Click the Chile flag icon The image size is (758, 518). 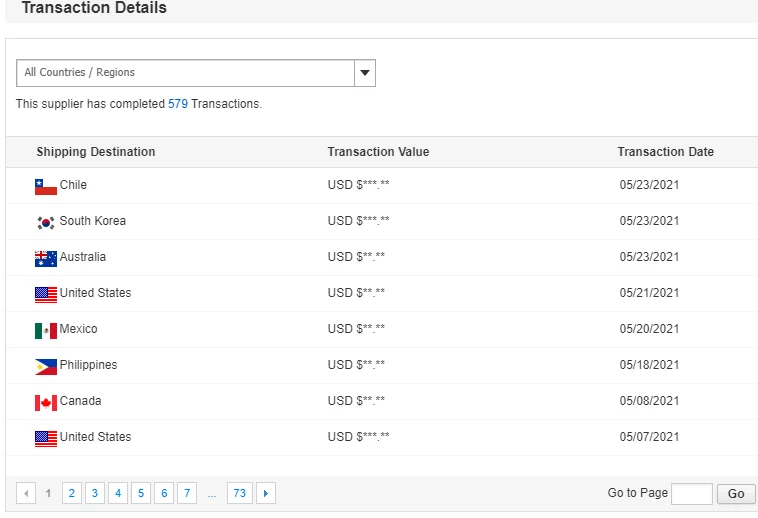[45, 186]
